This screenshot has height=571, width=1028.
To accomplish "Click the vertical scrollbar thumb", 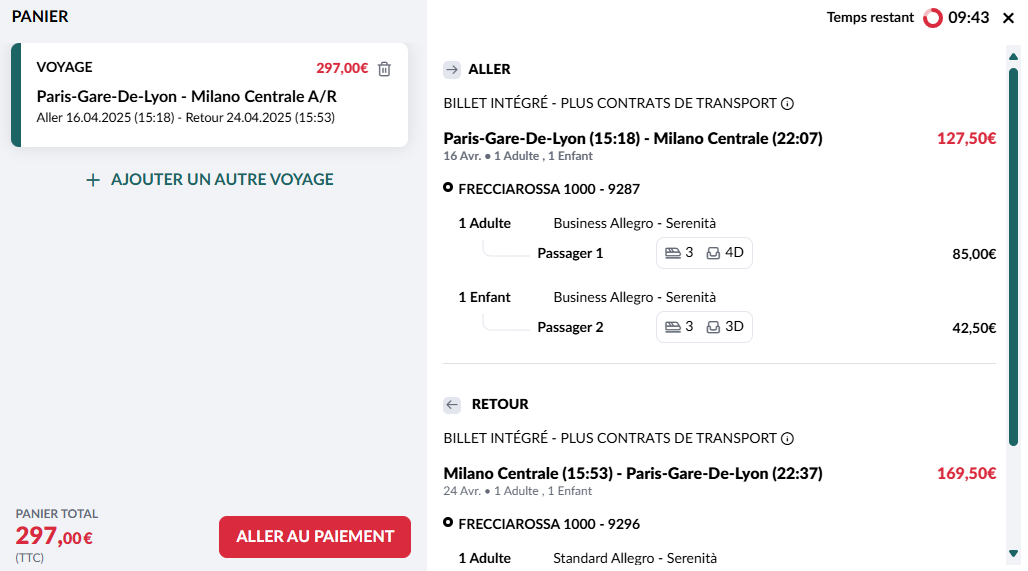I will coord(1014,257).
